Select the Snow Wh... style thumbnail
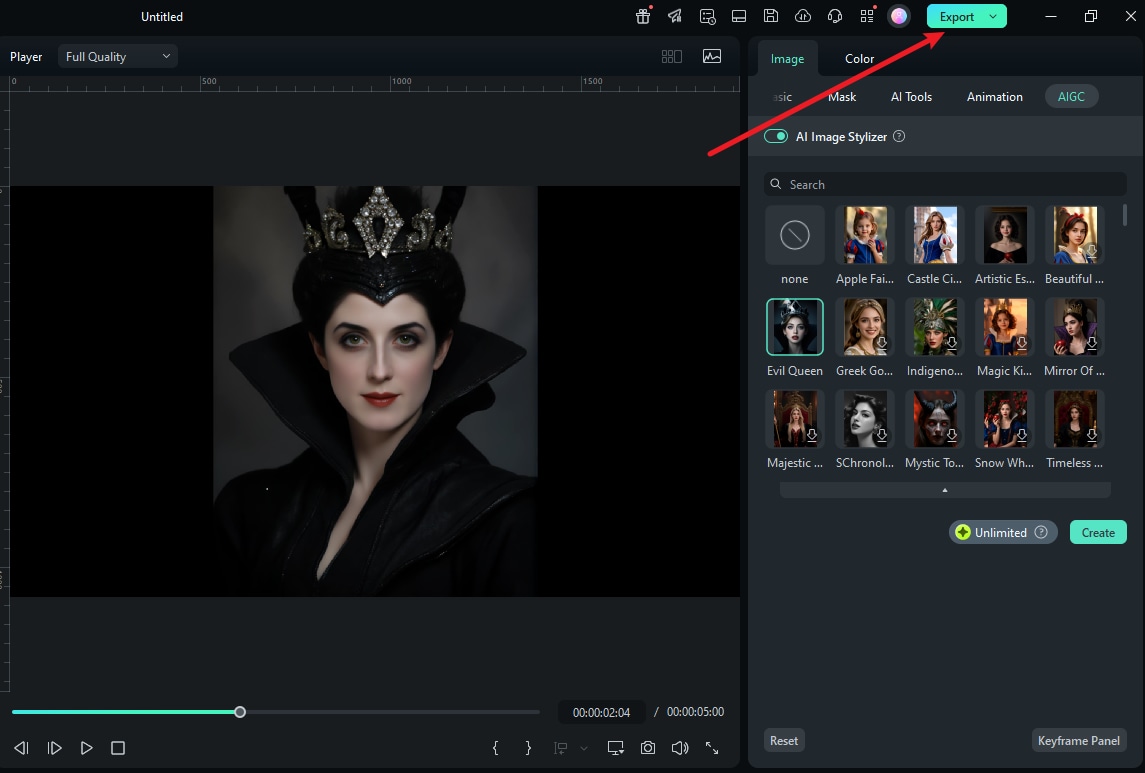Image resolution: width=1145 pixels, height=773 pixels. (x=1005, y=419)
